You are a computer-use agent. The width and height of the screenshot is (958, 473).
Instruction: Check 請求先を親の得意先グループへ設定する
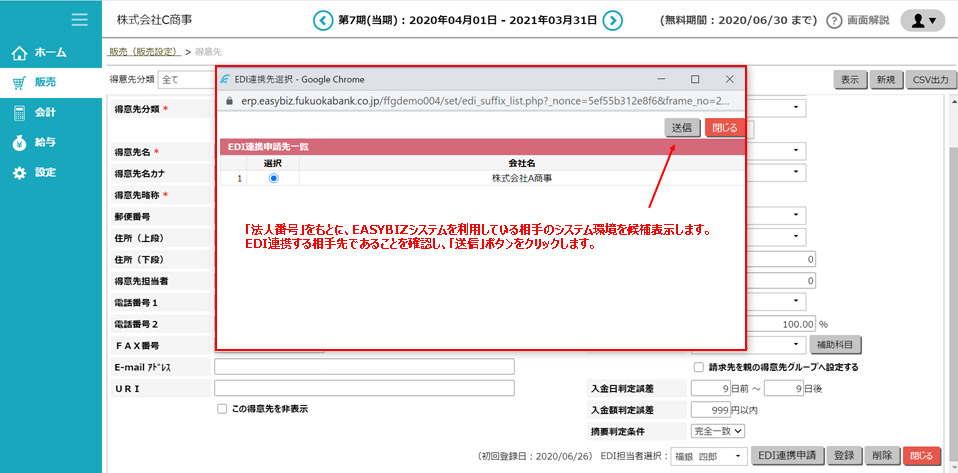pyautogui.click(x=698, y=367)
